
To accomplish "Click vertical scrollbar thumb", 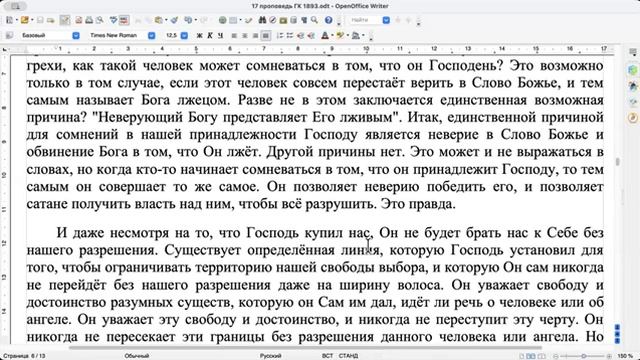I will (x=618, y=162).
